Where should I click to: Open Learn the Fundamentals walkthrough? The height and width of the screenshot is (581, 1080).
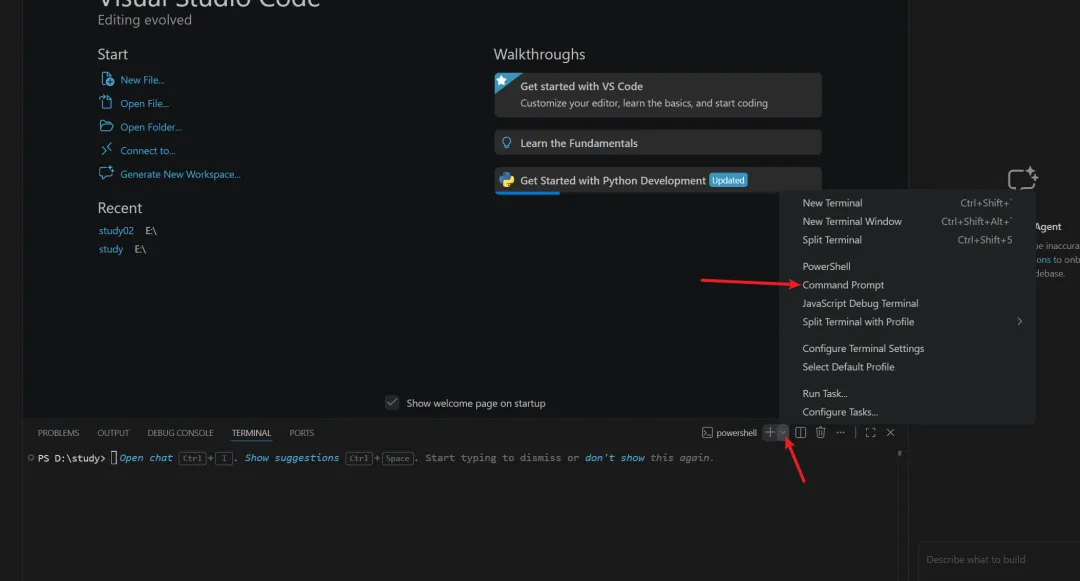(658, 142)
